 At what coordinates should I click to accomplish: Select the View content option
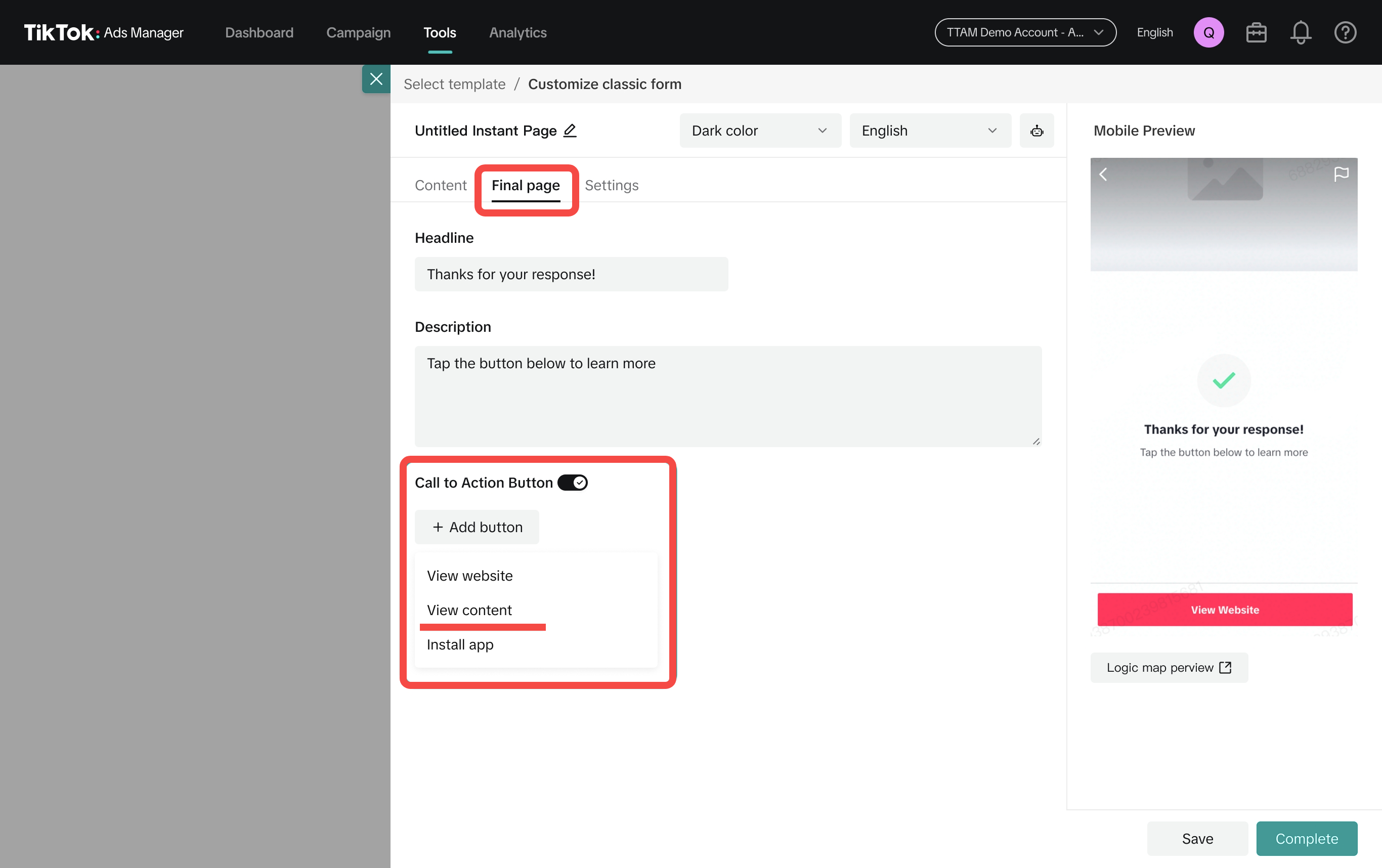[x=469, y=610]
